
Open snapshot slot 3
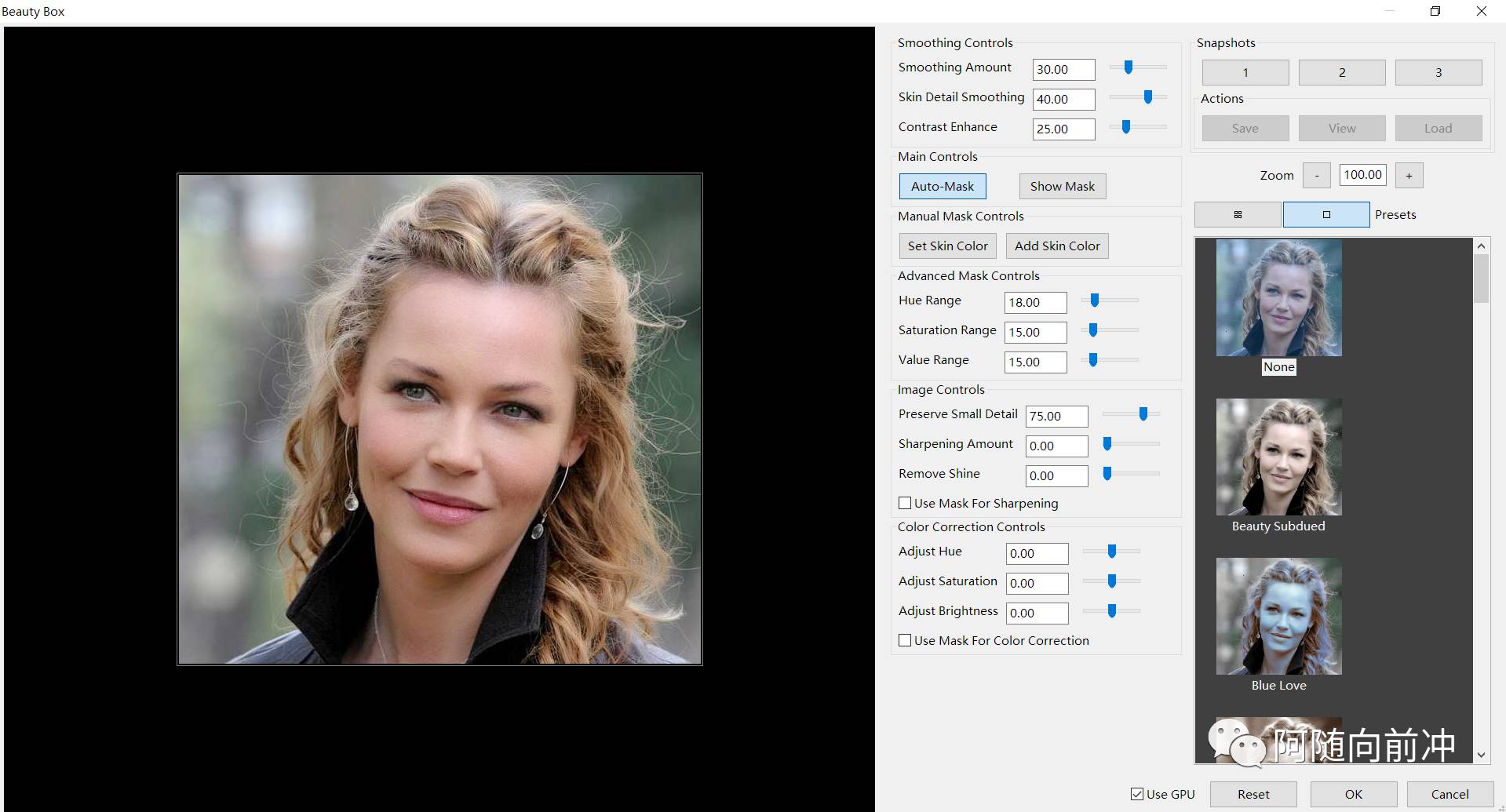pos(1438,73)
